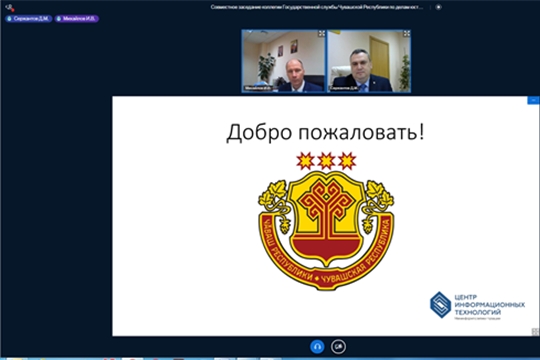Click the meeting title text at top
This screenshot has width=540, height=360.
(x=317, y=7)
